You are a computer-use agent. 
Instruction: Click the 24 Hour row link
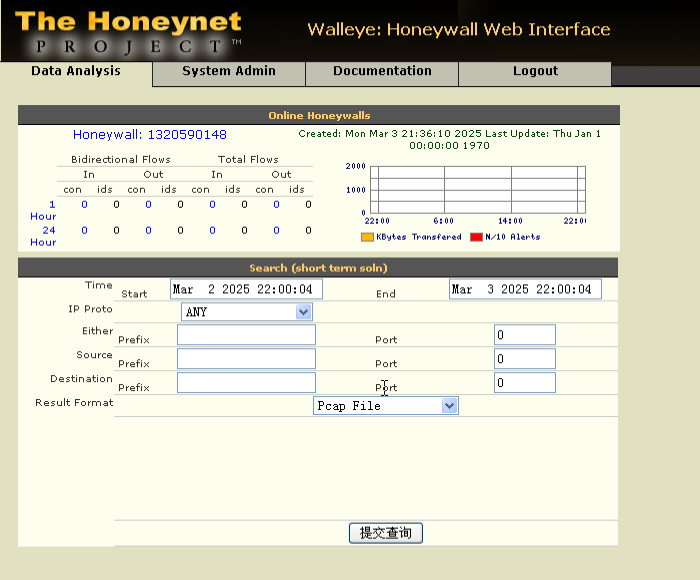coord(43,236)
